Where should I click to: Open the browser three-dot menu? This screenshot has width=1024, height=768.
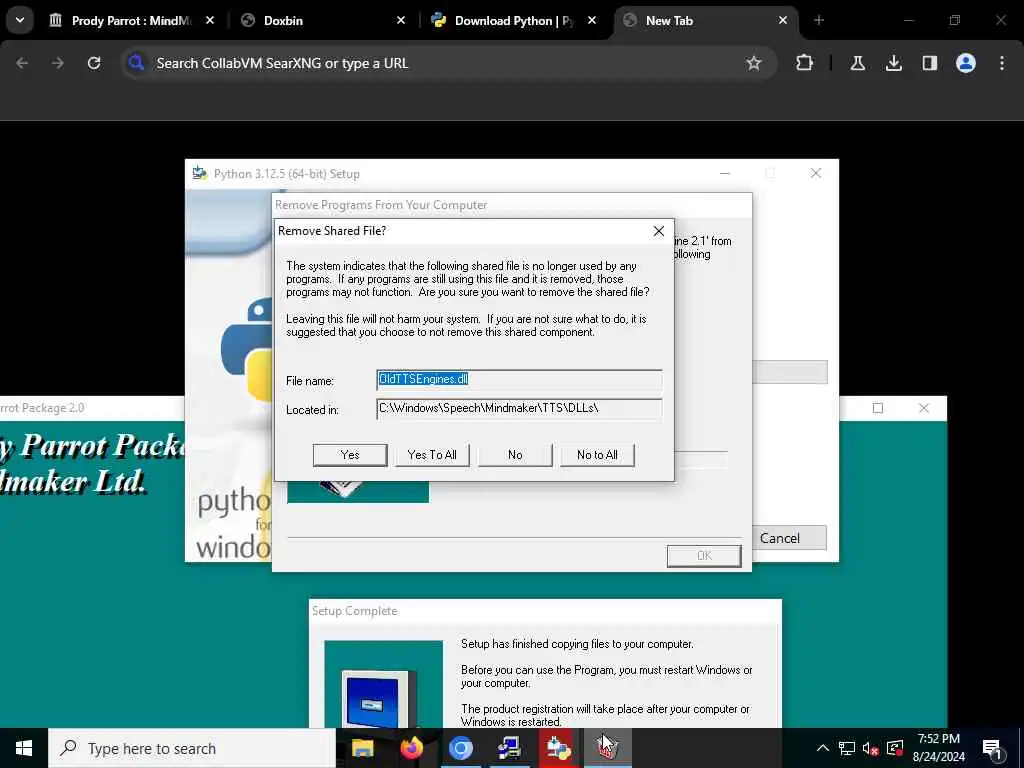click(1002, 63)
